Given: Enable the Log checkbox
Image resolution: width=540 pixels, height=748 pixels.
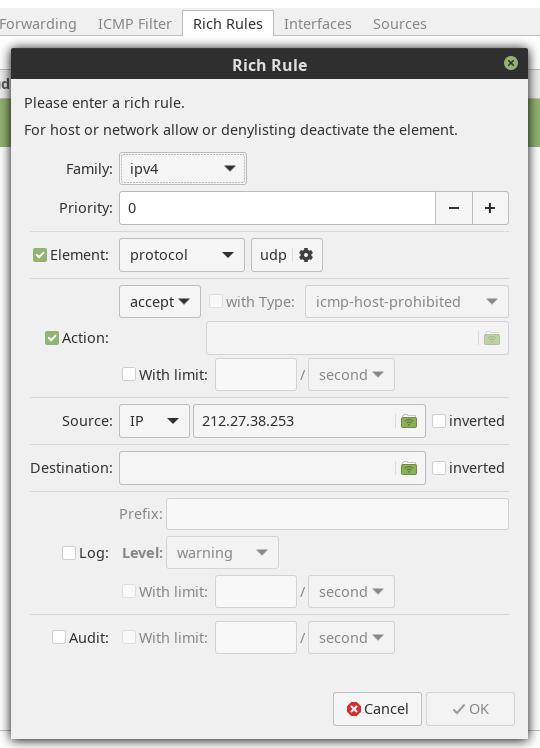Looking at the screenshot, I should pyautogui.click(x=69, y=553).
